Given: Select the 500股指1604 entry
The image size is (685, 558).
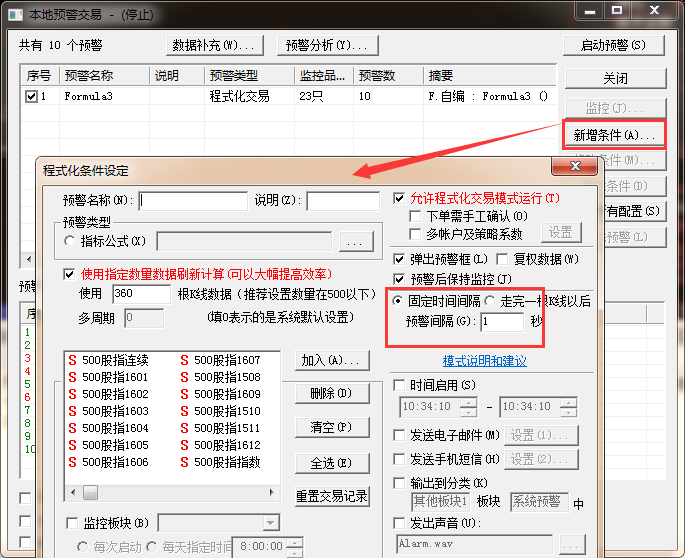Looking at the screenshot, I should click(x=112, y=428).
